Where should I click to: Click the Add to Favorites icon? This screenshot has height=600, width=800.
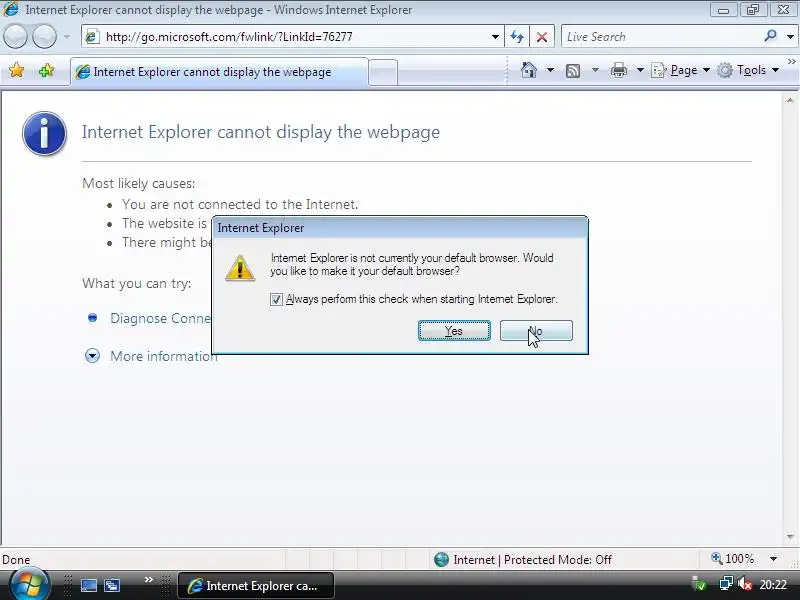click(x=46, y=70)
